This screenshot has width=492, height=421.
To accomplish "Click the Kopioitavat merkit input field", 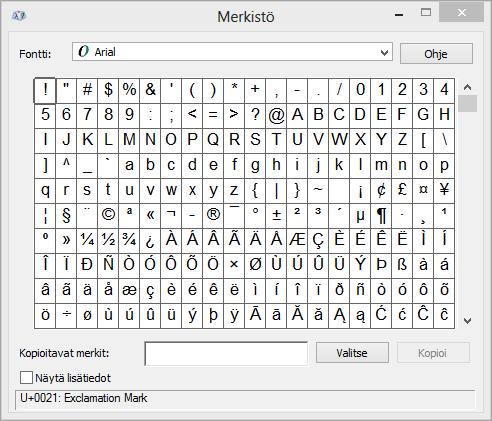I will click(x=226, y=353).
